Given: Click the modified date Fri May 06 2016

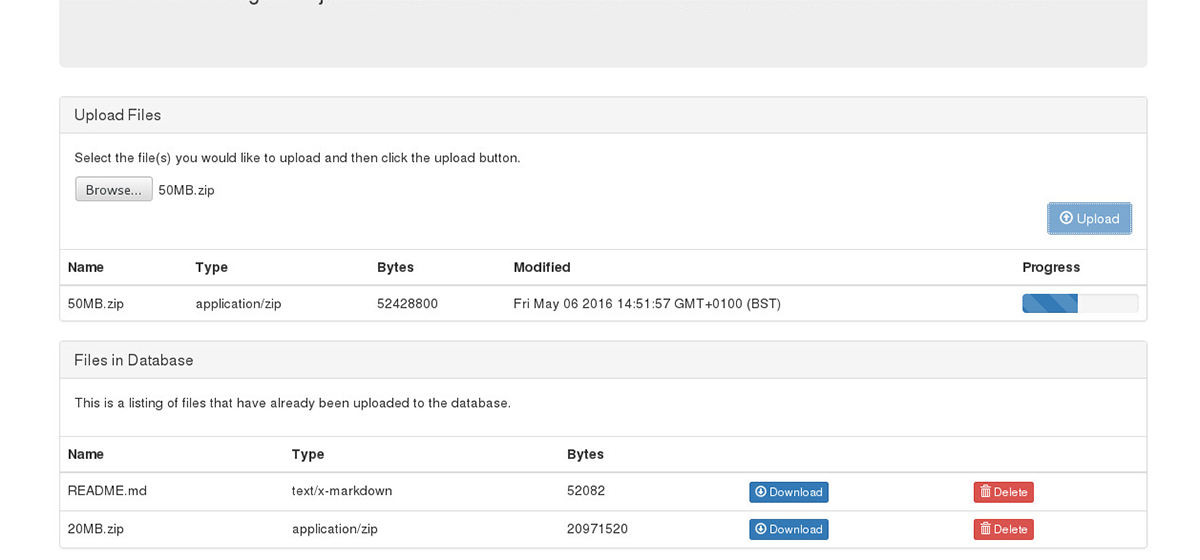Looking at the screenshot, I should click(647, 303).
